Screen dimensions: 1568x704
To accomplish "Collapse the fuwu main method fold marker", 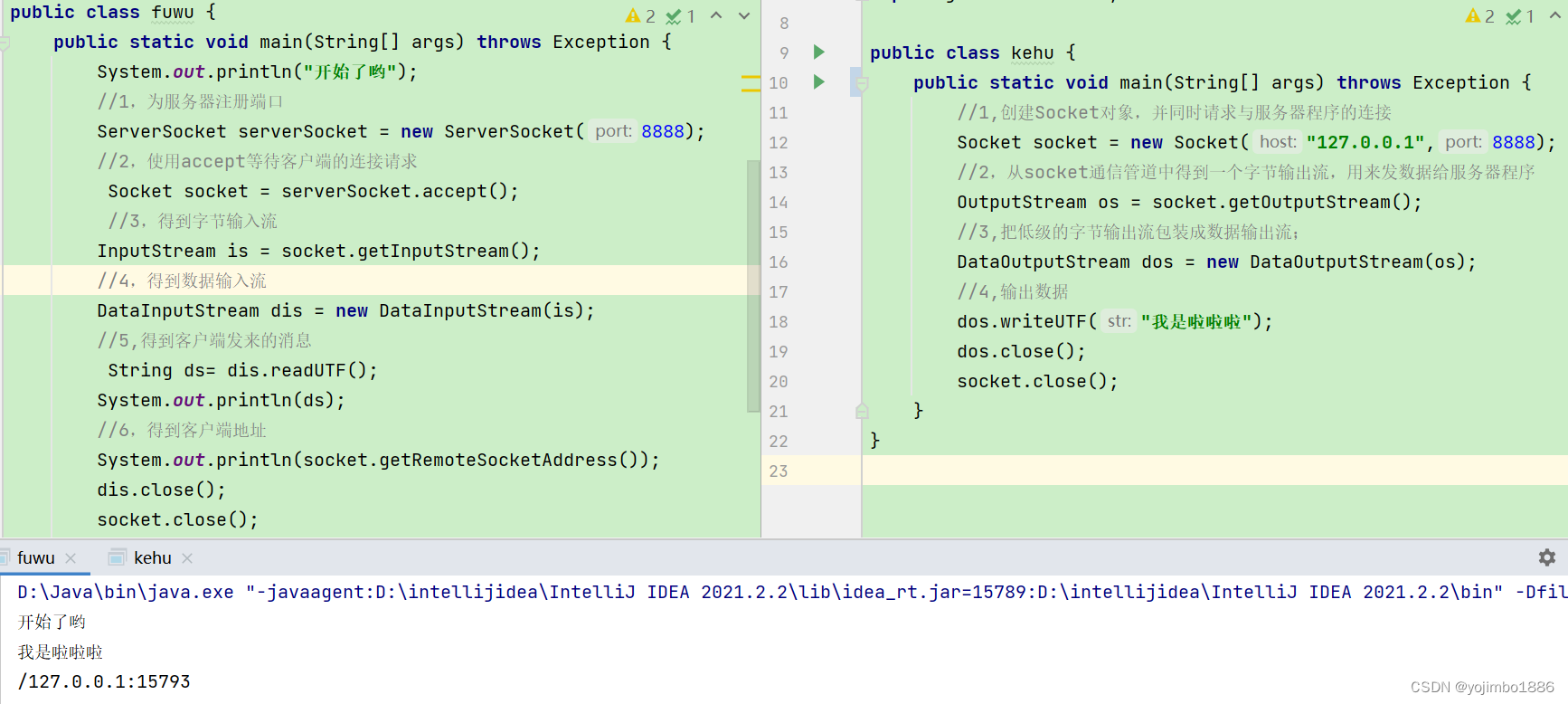I will 5,43.
